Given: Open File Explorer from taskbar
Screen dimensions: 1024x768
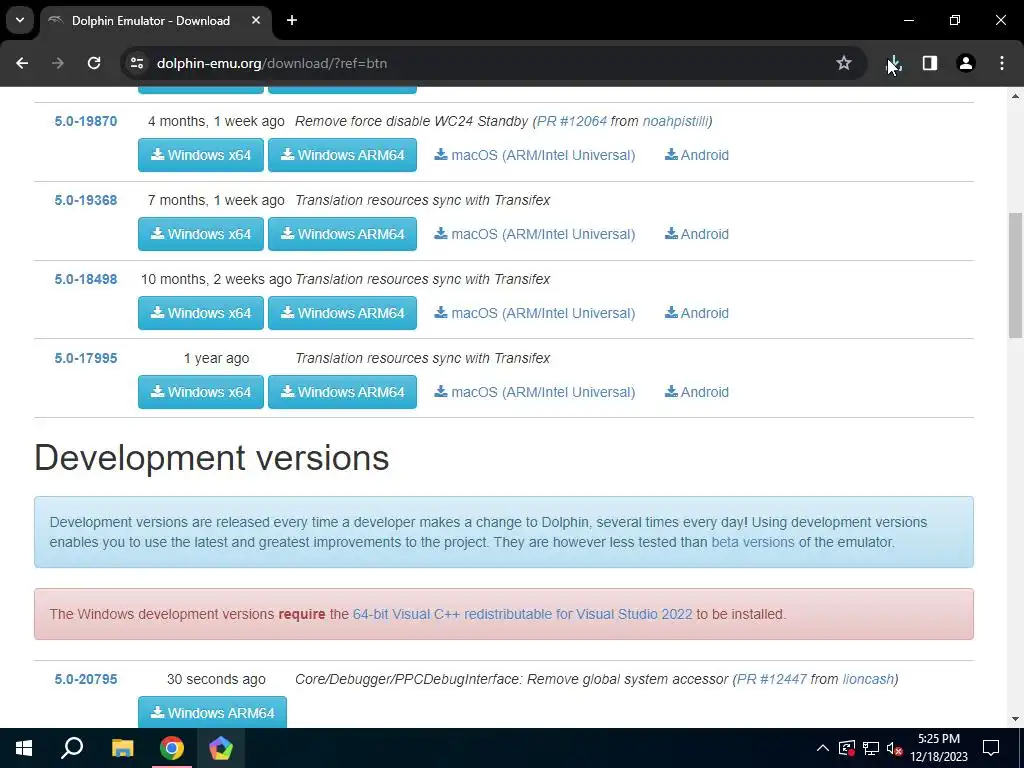Looking at the screenshot, I should coord(122,748).
